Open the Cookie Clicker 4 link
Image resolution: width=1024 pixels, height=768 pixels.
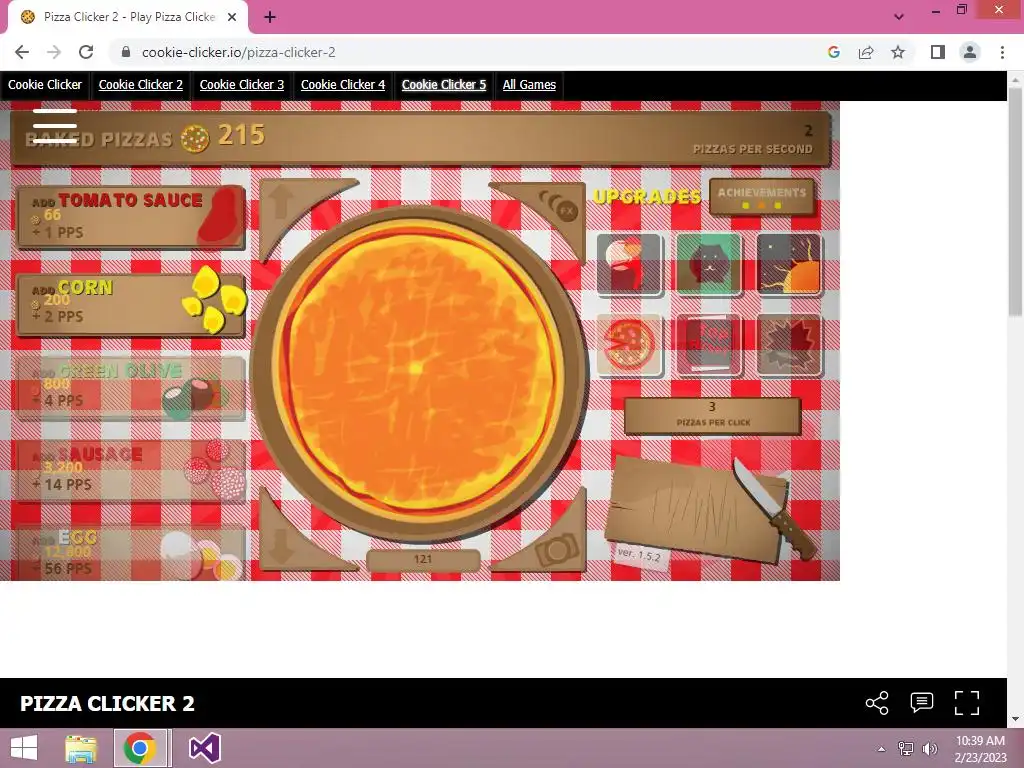[x=343, y=85]
